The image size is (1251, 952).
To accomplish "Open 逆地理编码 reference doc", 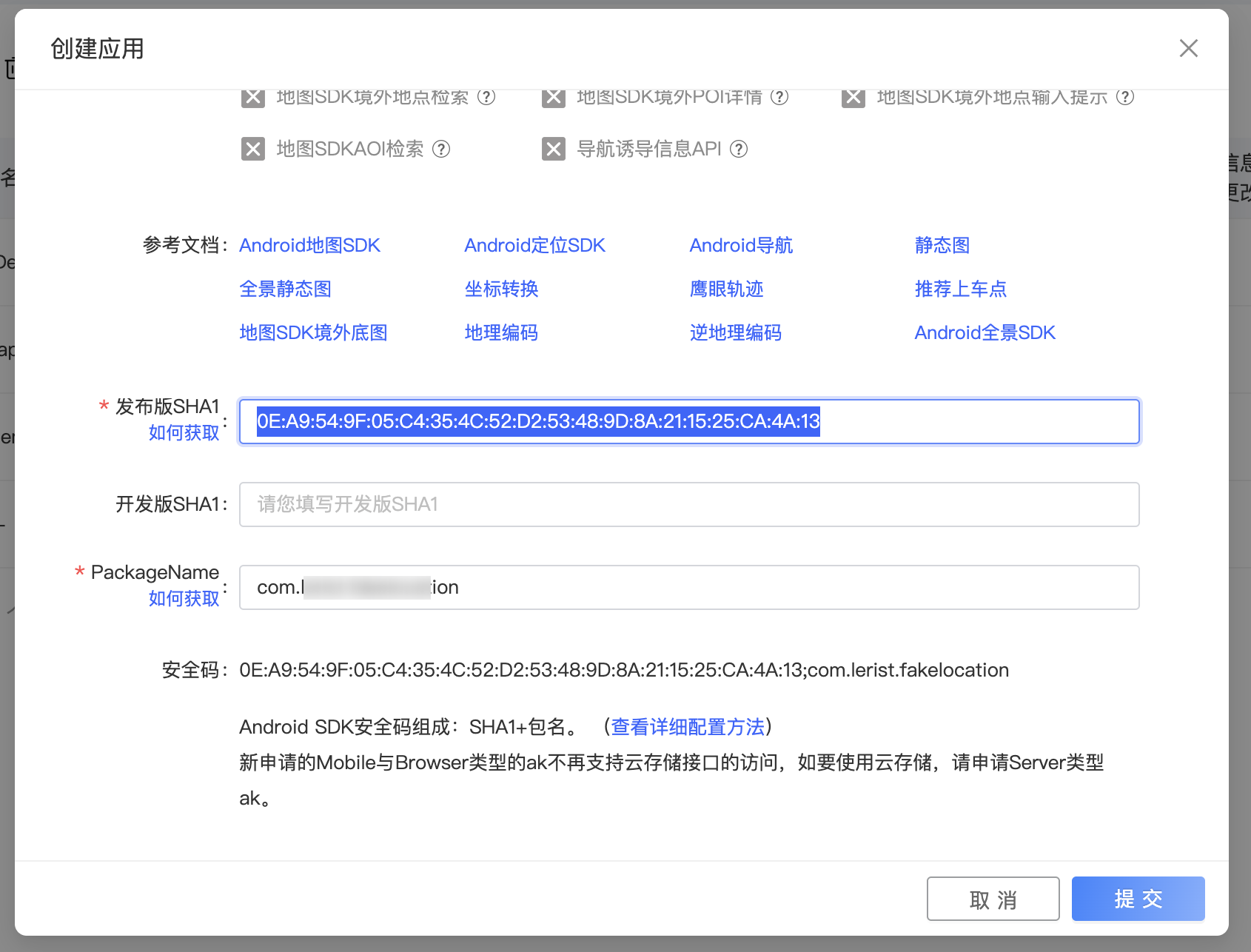I will coord(736,332).
